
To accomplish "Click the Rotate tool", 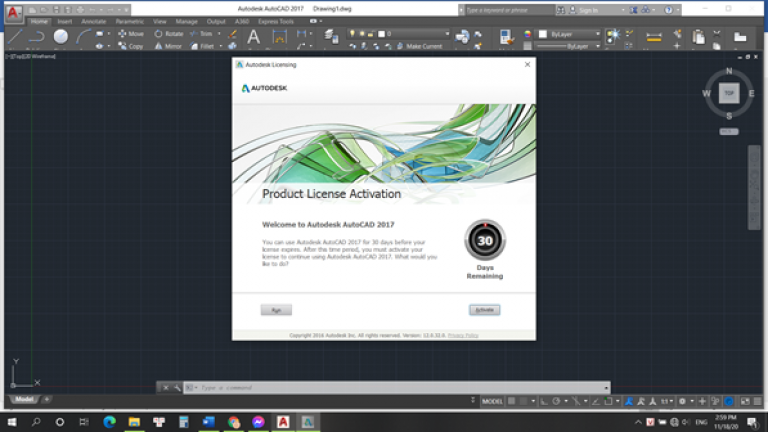I will (169, 34).
